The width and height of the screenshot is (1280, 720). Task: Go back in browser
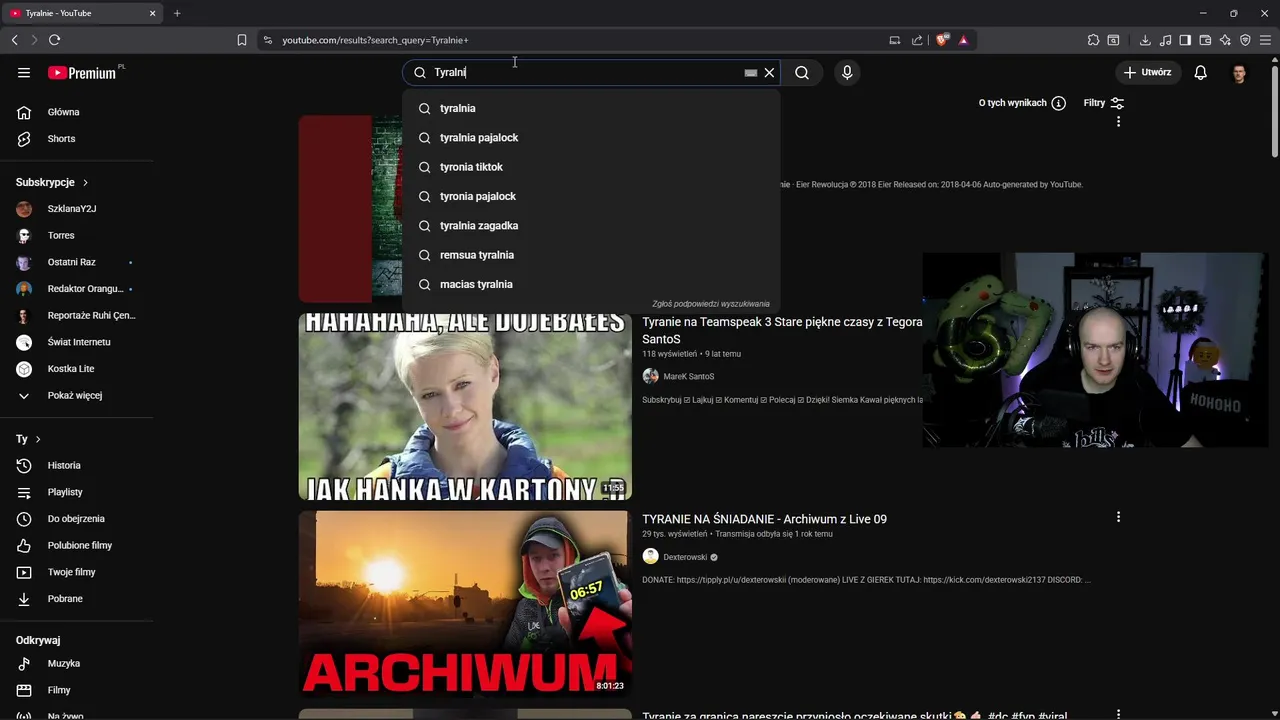coord(14,40)
